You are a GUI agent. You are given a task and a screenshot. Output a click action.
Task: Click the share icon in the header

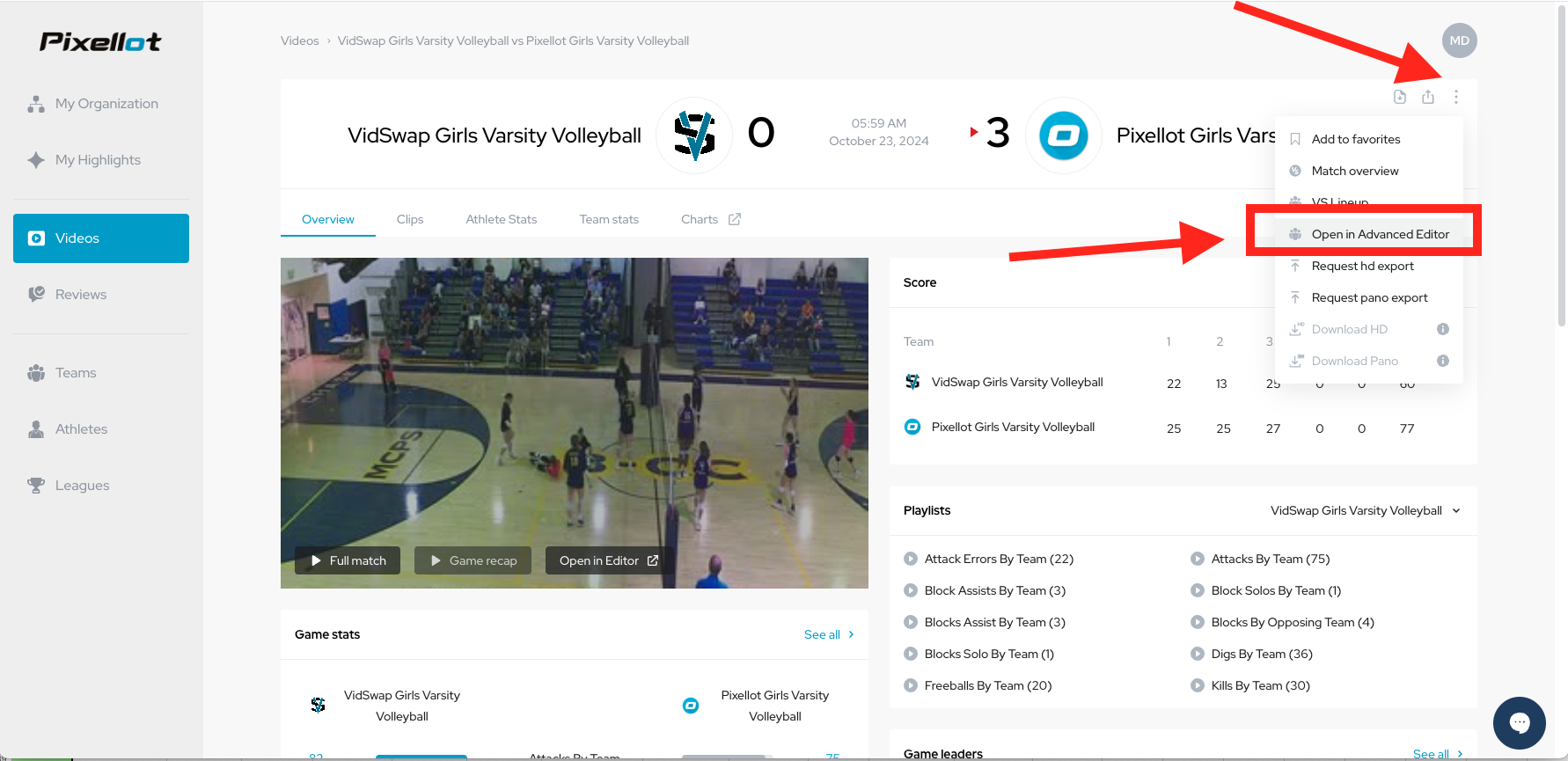tap(1428, 97)
